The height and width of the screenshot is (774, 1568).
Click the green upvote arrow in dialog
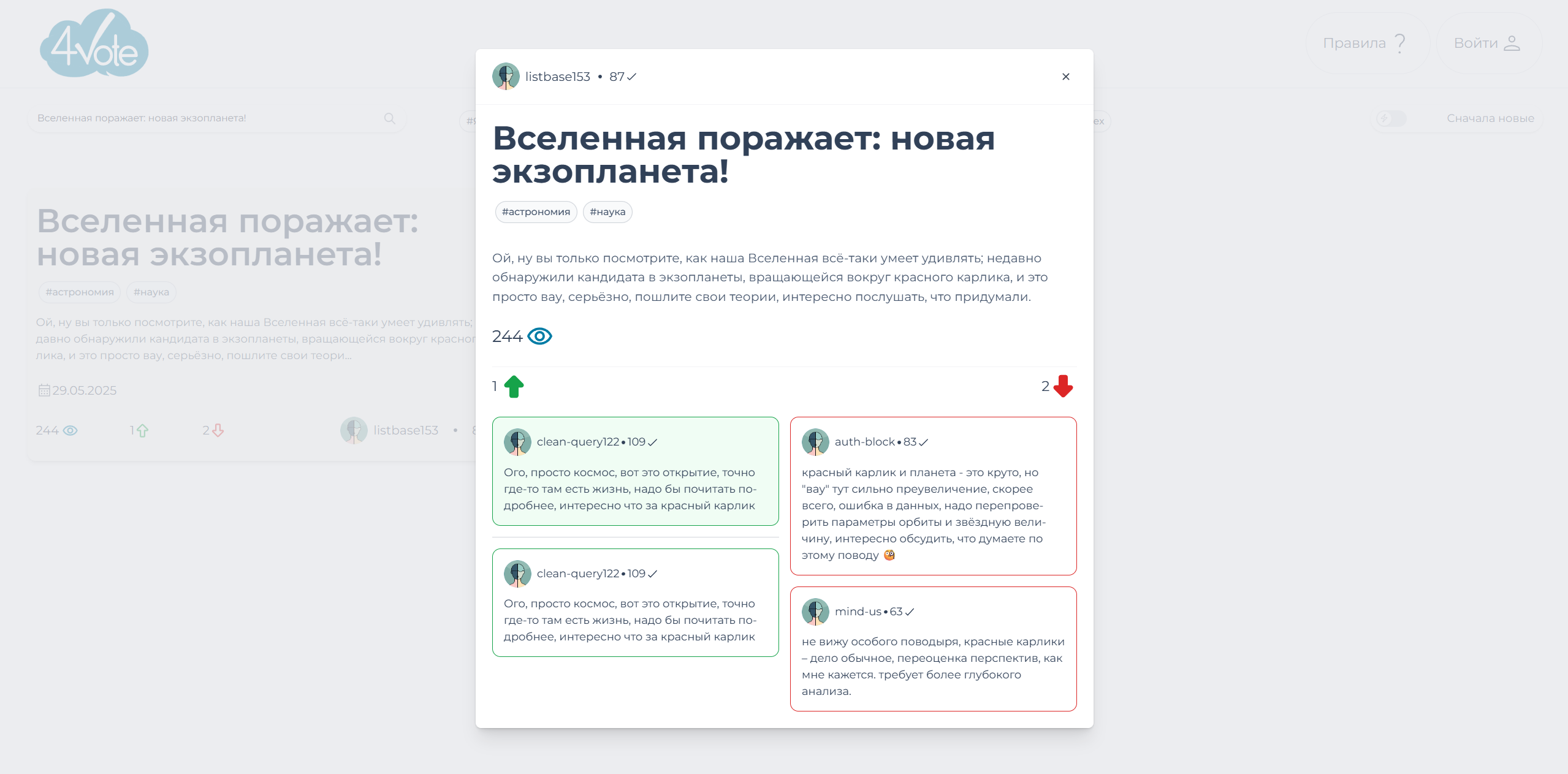514,387
